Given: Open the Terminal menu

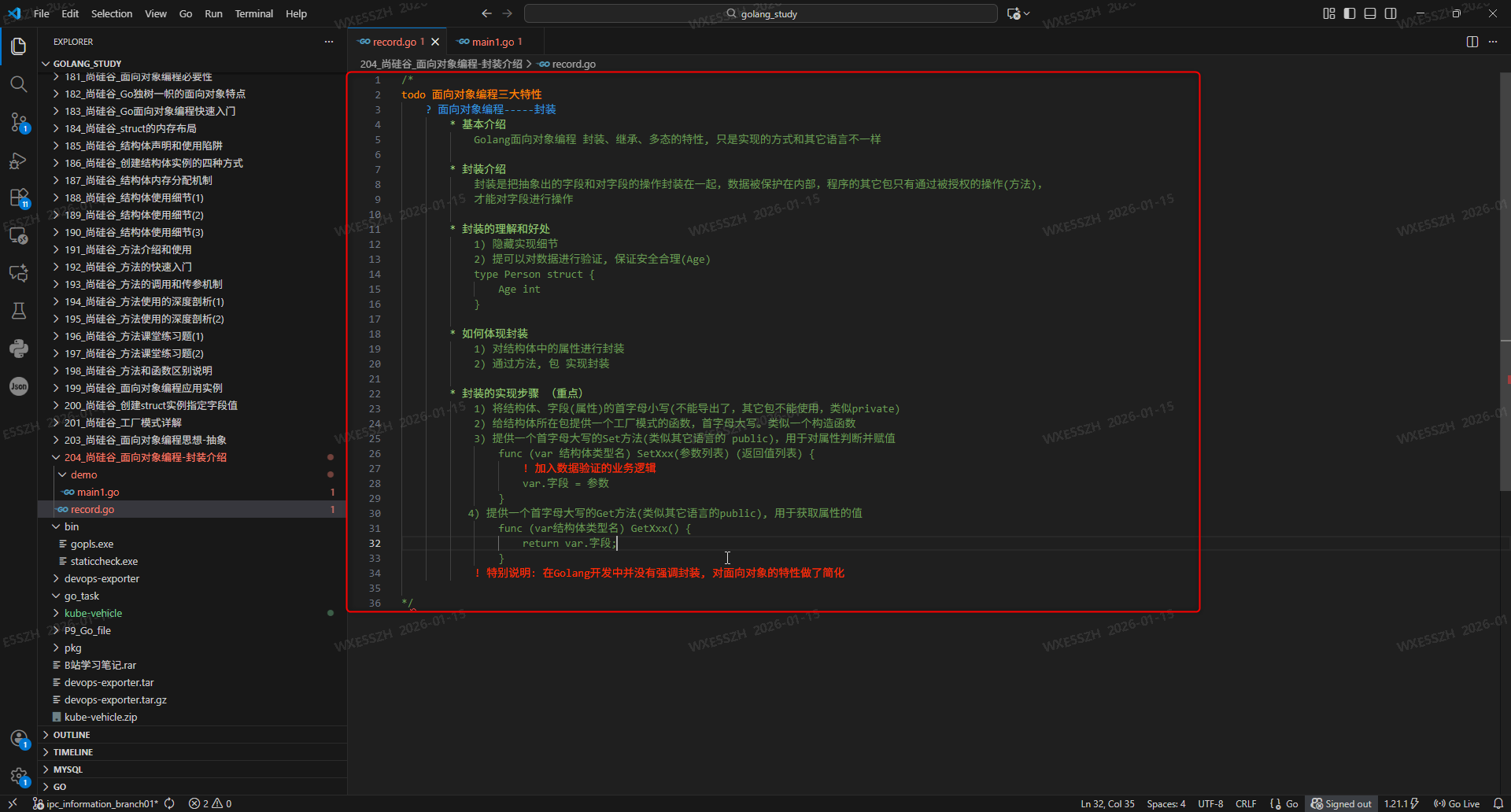Looking at the screenshot, I should (253, 13).
